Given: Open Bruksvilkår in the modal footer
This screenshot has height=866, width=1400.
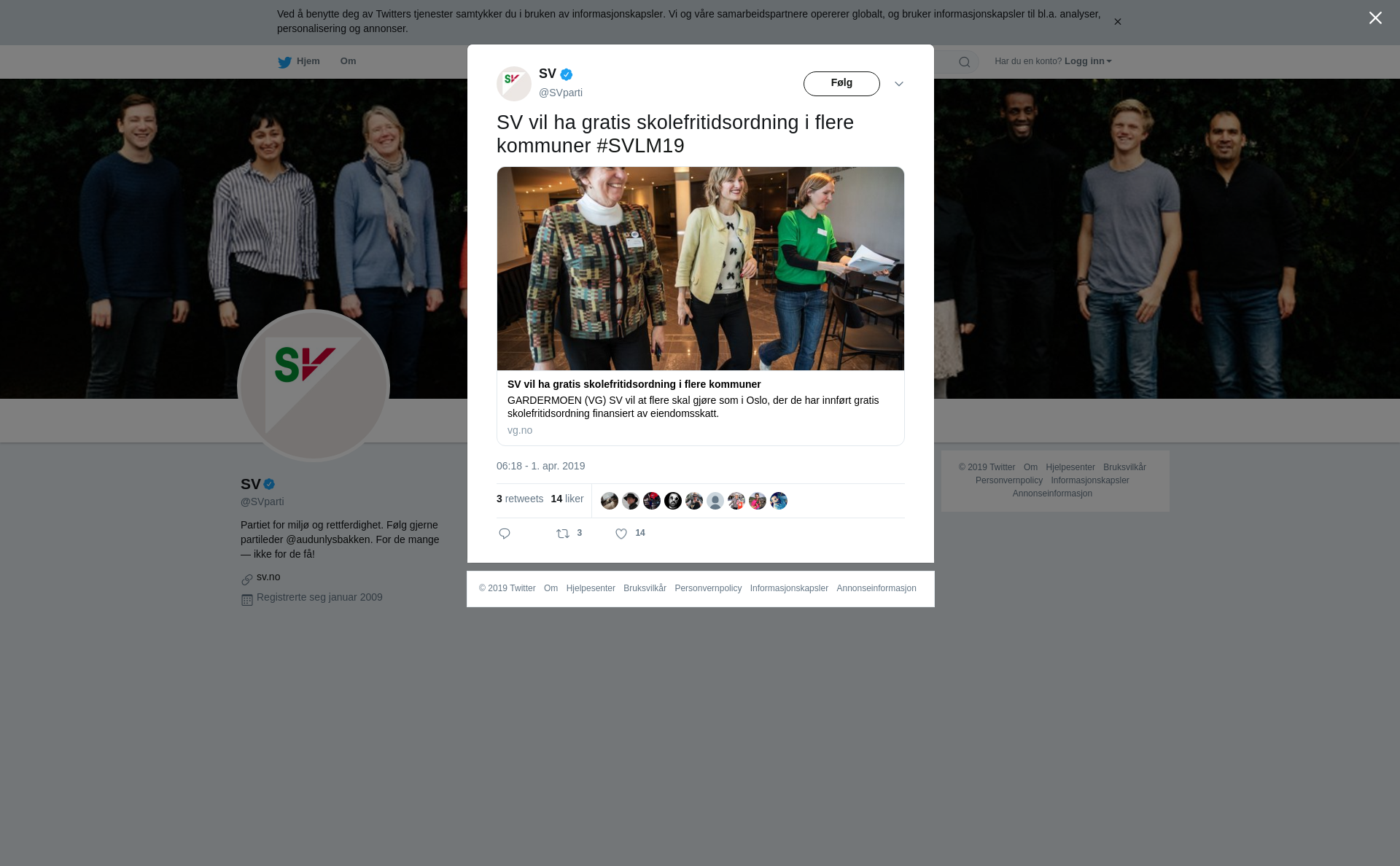Looking at the screenshot, I should point(645,588).
